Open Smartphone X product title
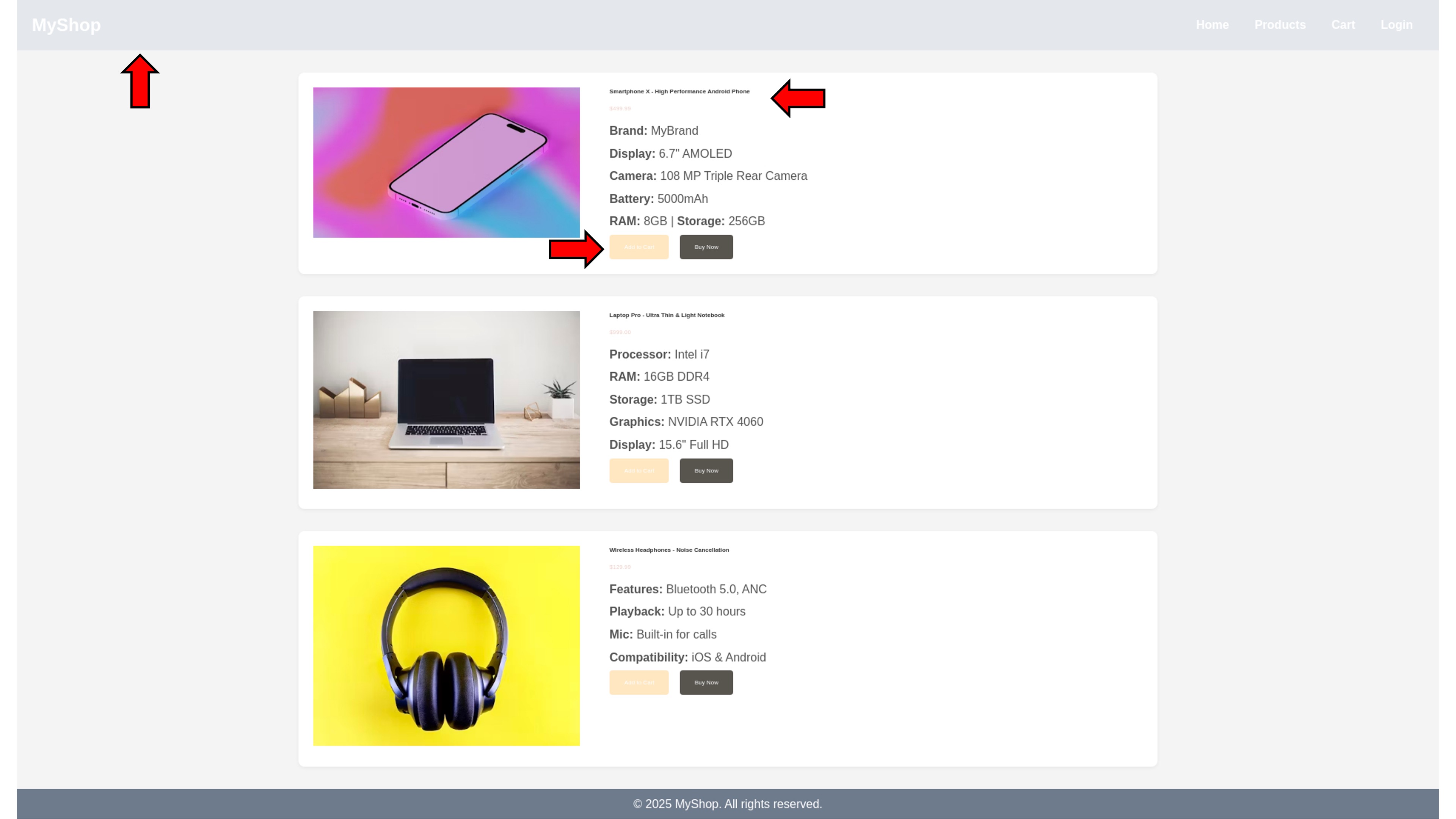The image size is (1456, 819). click(679, 91)
